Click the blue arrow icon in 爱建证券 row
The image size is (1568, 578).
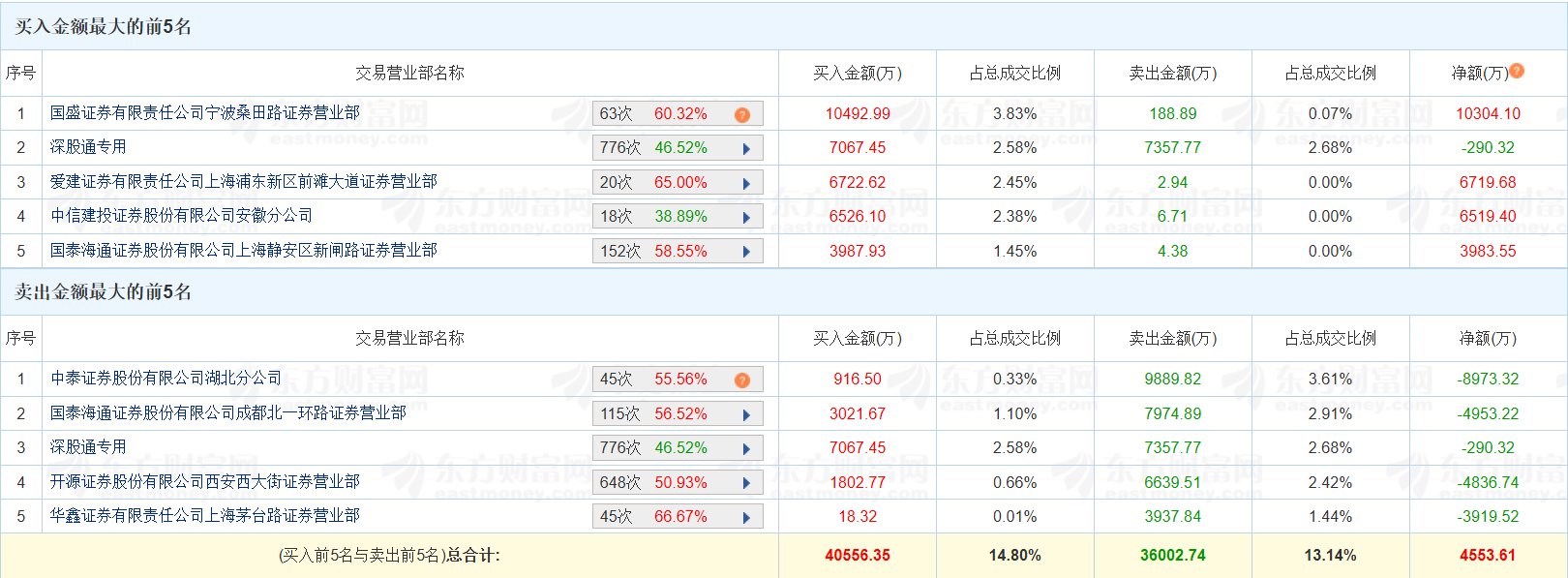pos(746,183)
